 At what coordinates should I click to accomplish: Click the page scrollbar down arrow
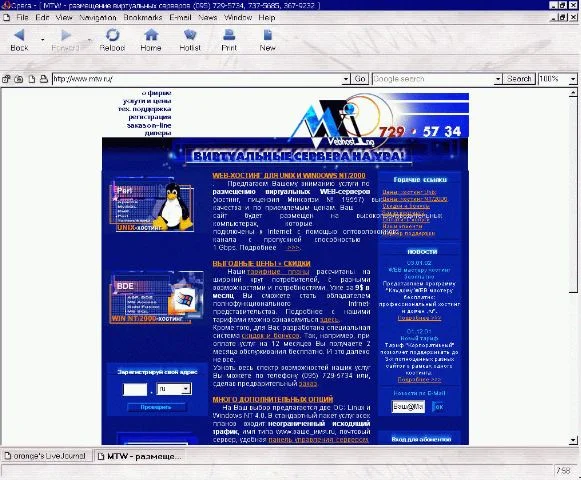573,440
